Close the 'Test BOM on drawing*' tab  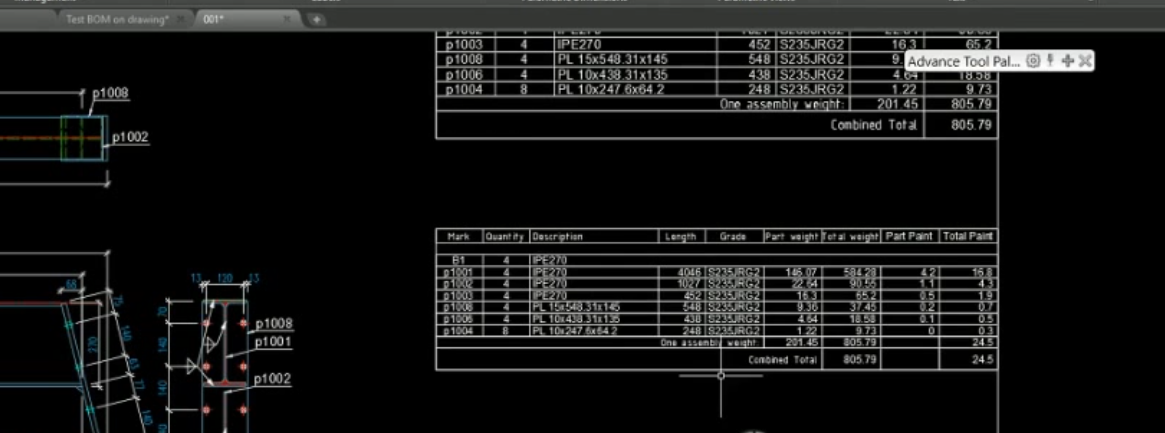coord(181,20)
